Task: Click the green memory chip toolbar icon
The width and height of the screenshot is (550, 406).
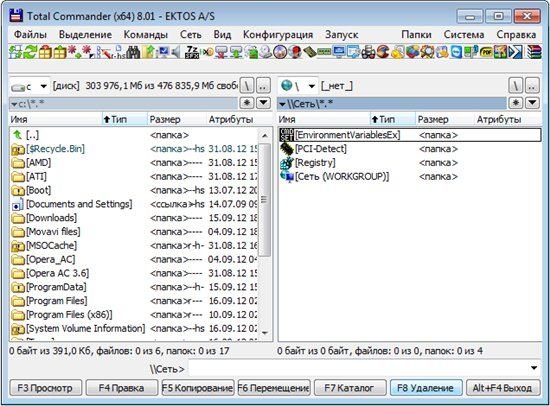Action: coord(310,52)
